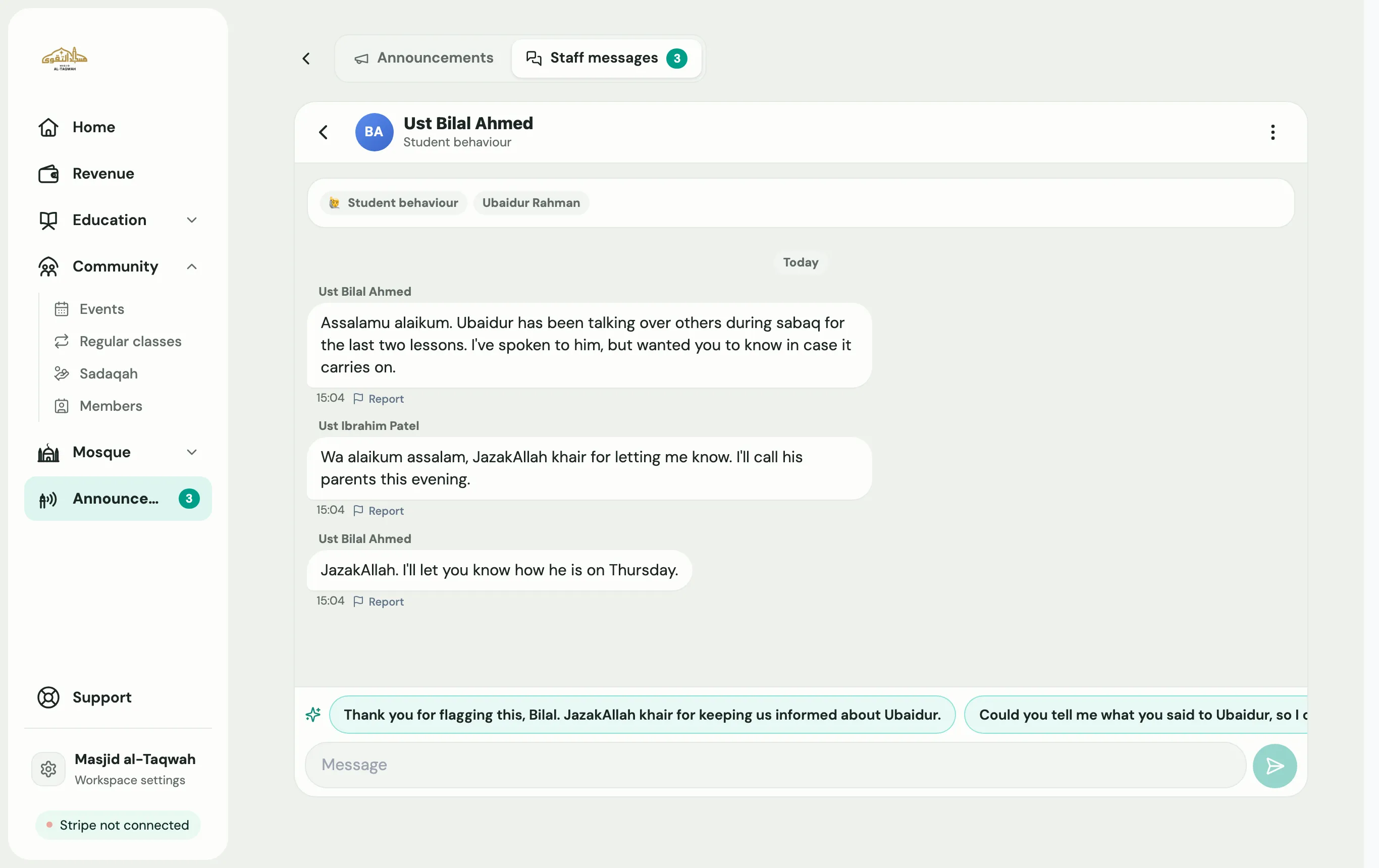Send the message with the paper-plane button
1379x868 pixels.
[x=1275, y=766]
